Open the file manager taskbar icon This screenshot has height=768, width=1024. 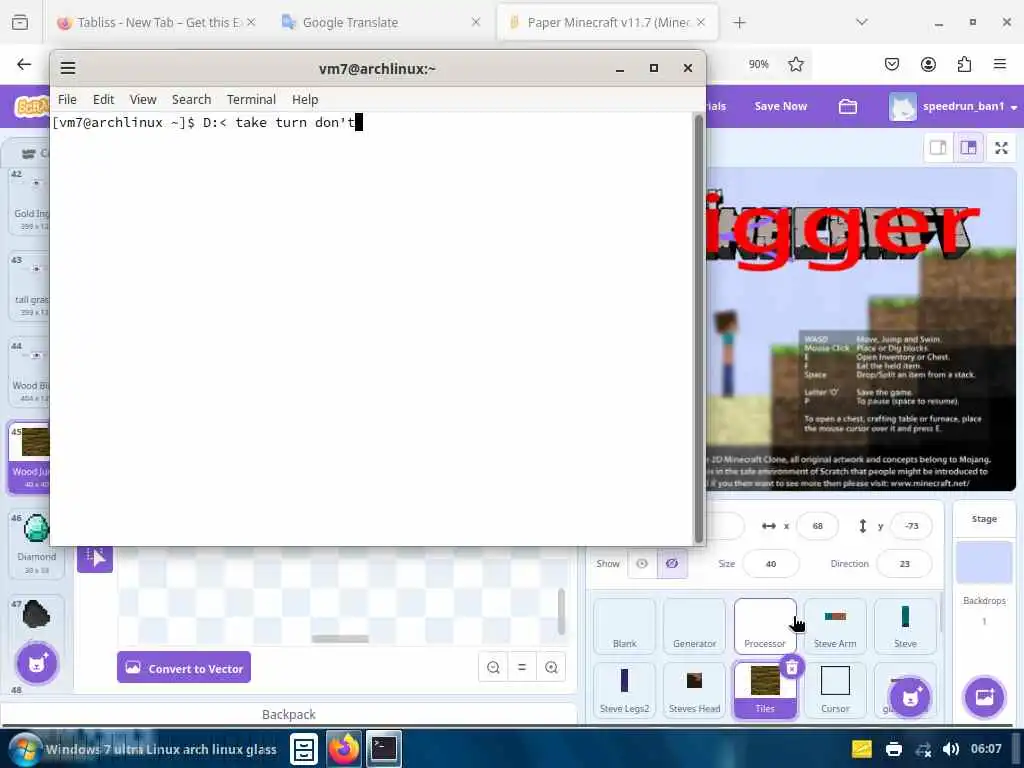[304, 749]
